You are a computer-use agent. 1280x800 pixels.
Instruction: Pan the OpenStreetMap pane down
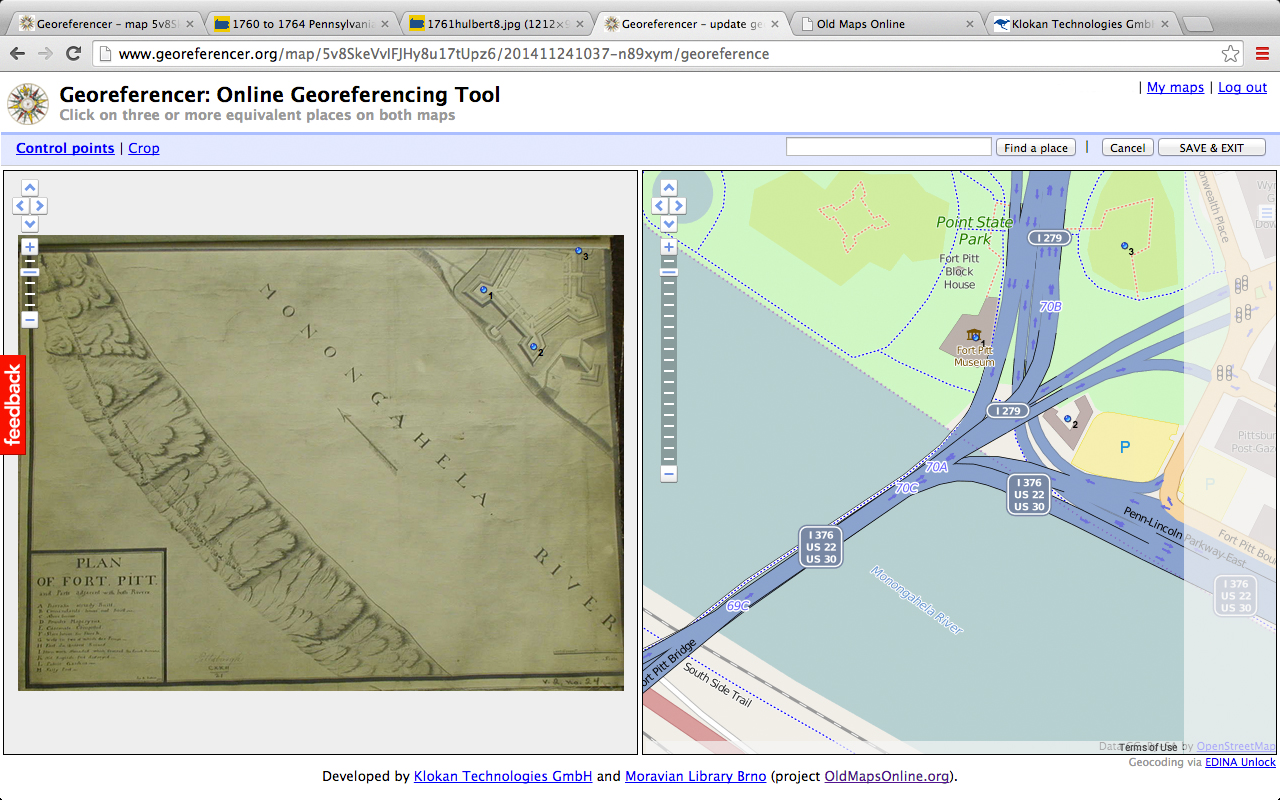pos(669,224)
